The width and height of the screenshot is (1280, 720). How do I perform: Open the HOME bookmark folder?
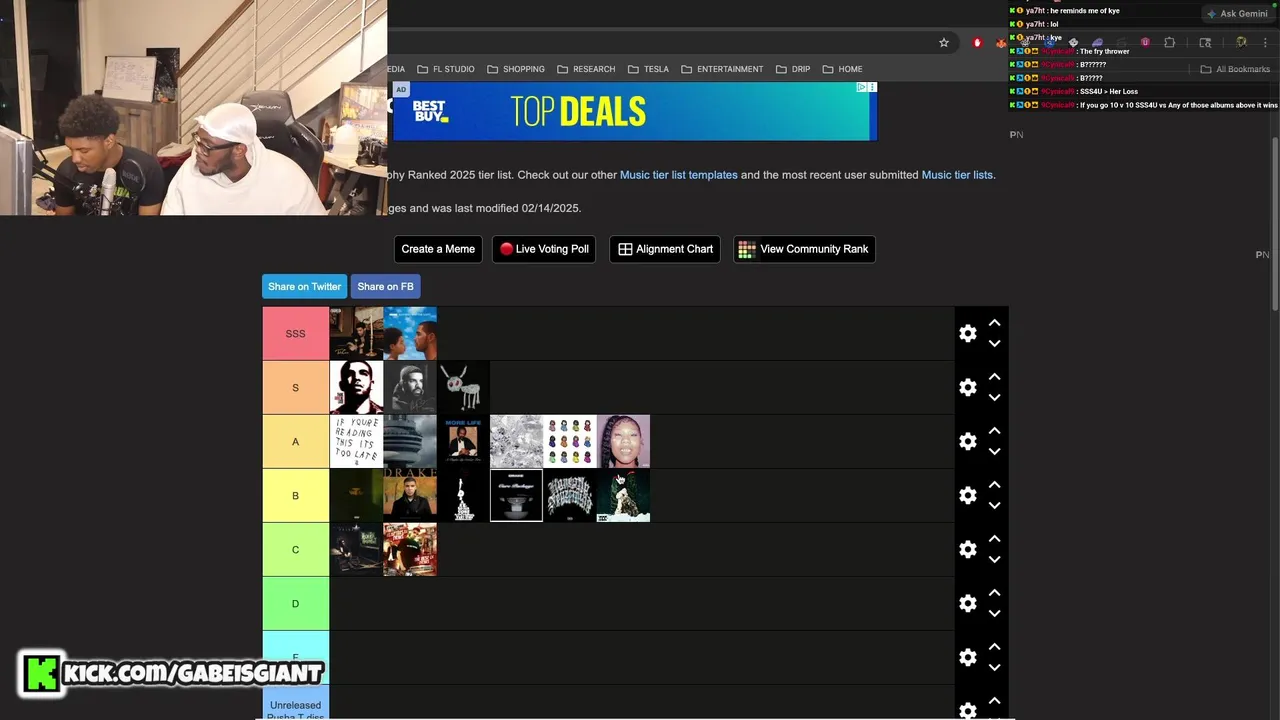[x=842, y=69]
